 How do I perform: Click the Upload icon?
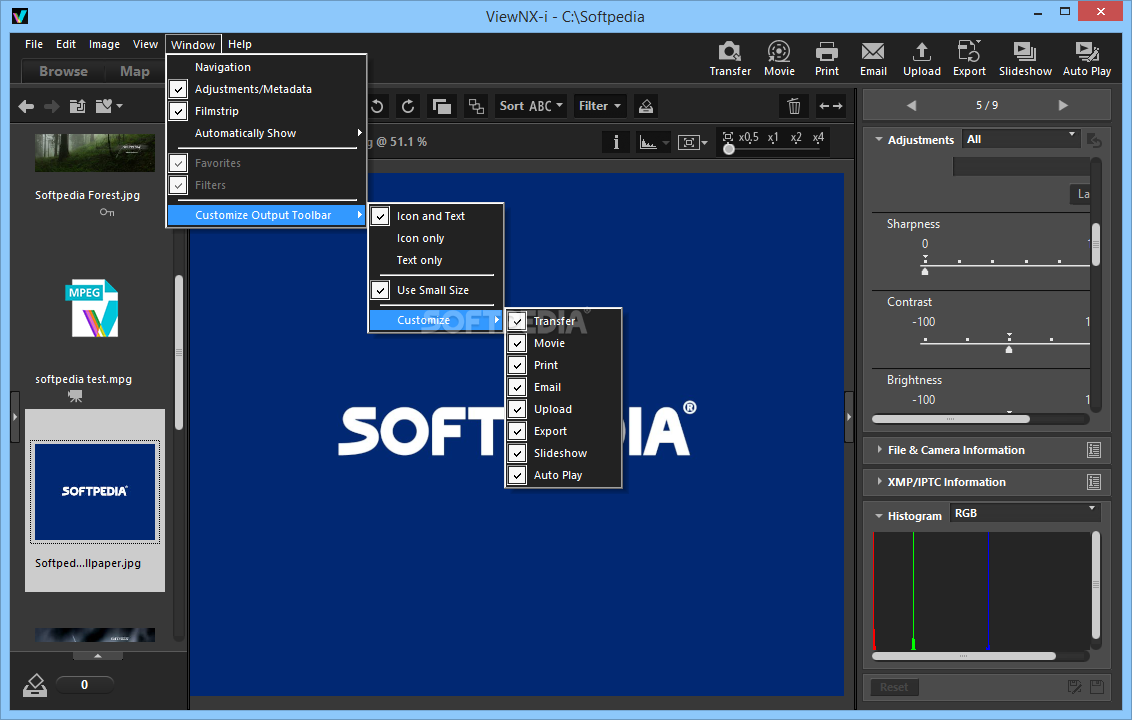point(921,51)
